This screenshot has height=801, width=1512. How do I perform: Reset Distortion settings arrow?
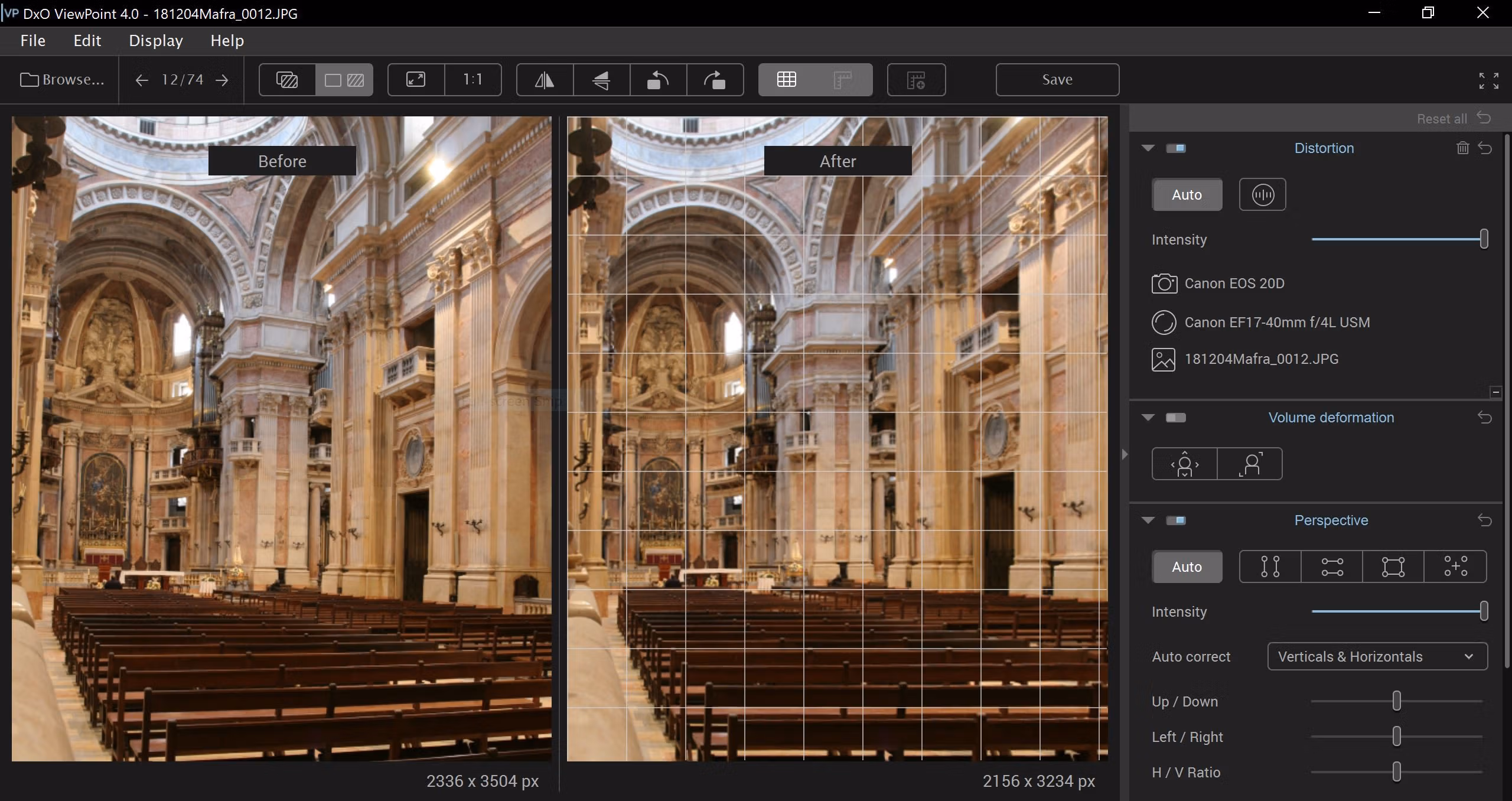[1485, 148]
